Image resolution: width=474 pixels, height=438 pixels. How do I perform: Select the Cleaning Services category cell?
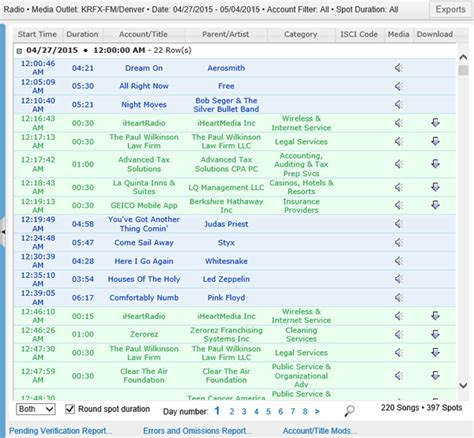(301, 334)
